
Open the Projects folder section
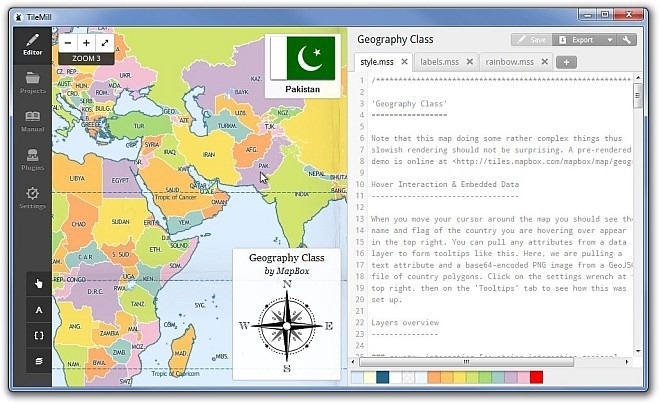tap(32, 83)
